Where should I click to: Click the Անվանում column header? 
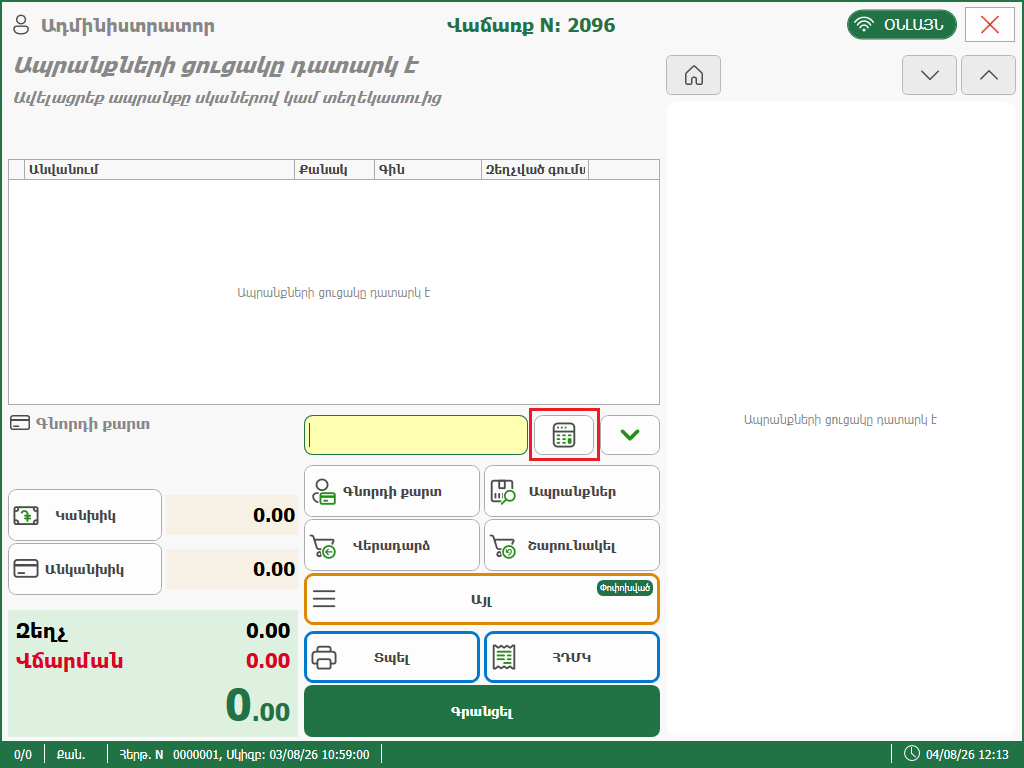pyautogui.click(x=159, y=170)
